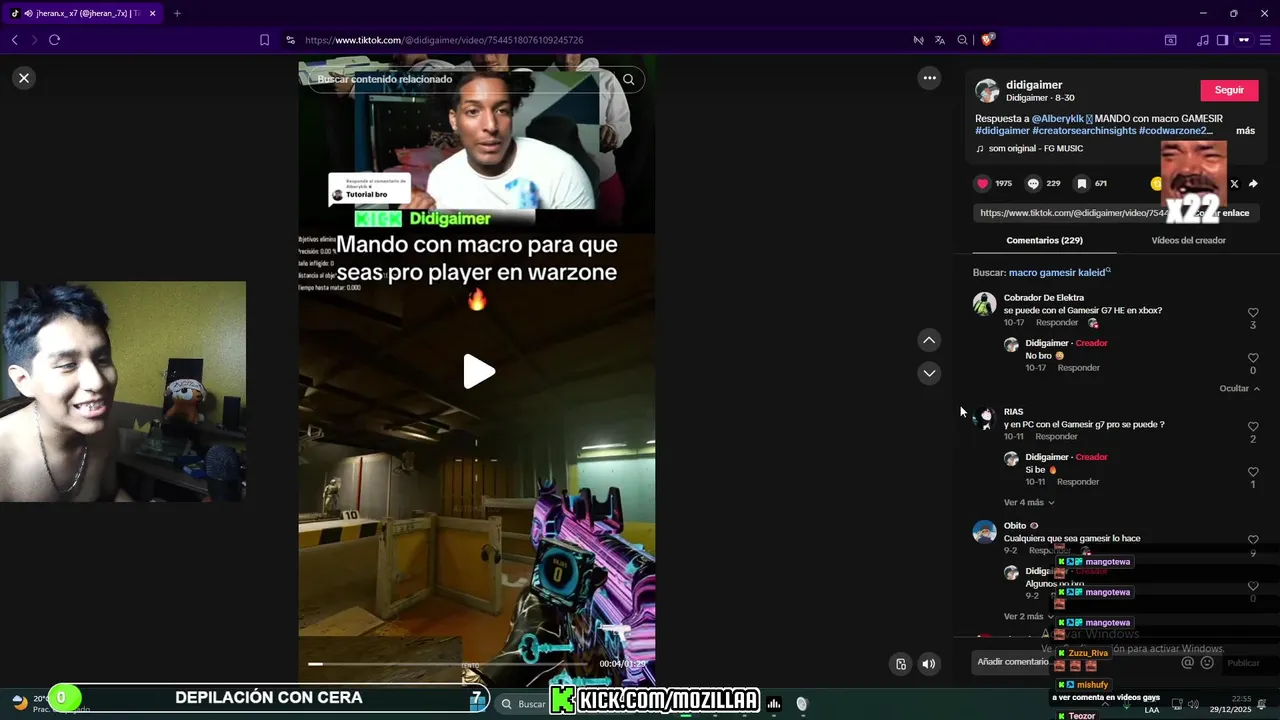This screenshot has height=720, width=1280.
Task: Go to the previous video arrow
Action: (x=929, y=341)
